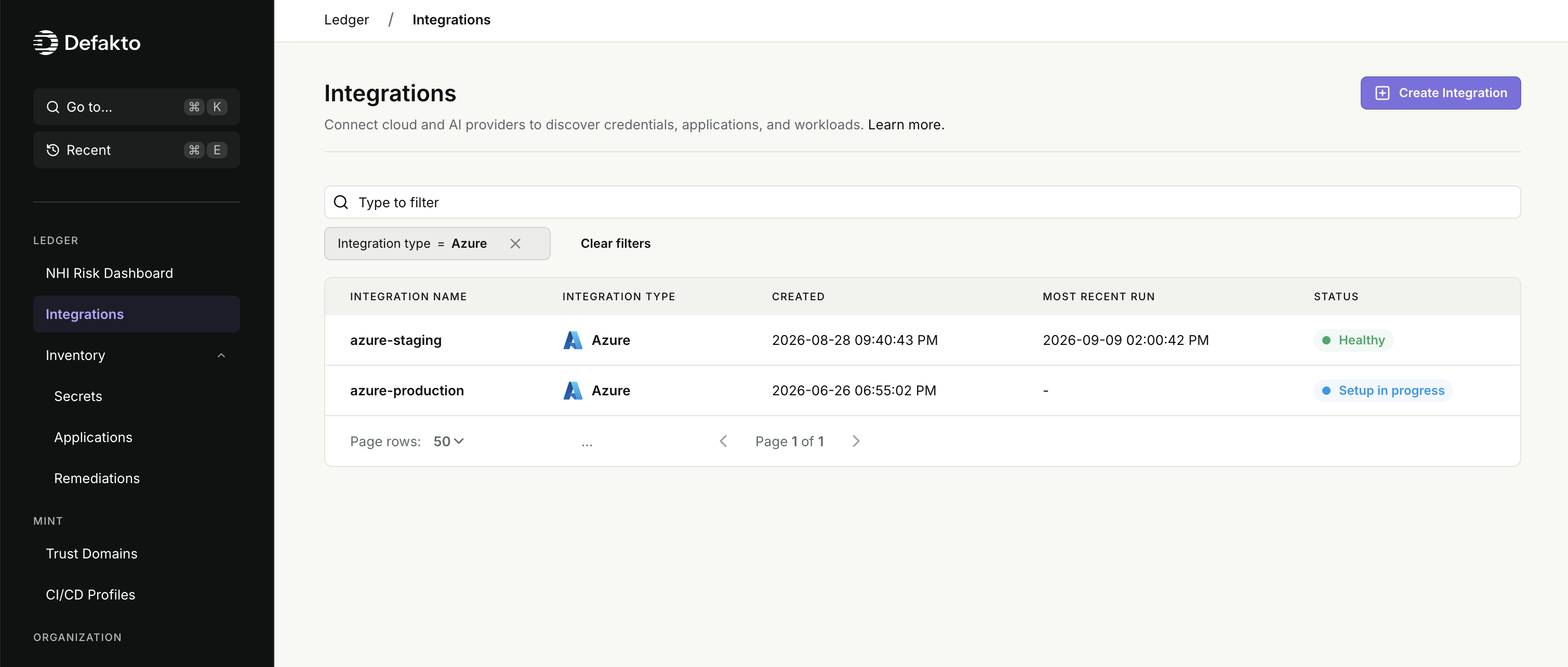Click the Status column header
Screen dimensions: 1568x667
(x=1335, y=297)
